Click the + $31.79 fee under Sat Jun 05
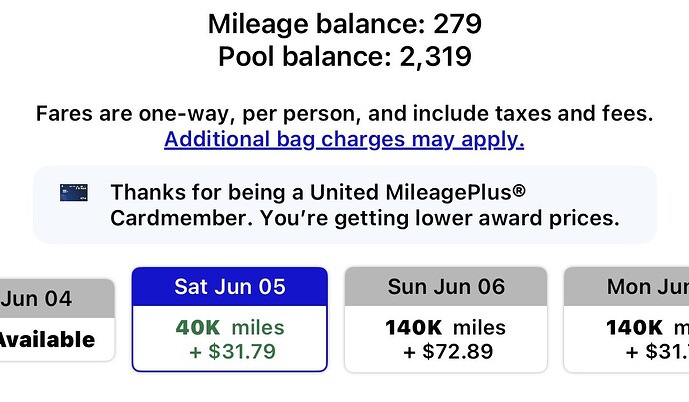The image size is (689, 402). click(232, 351)
